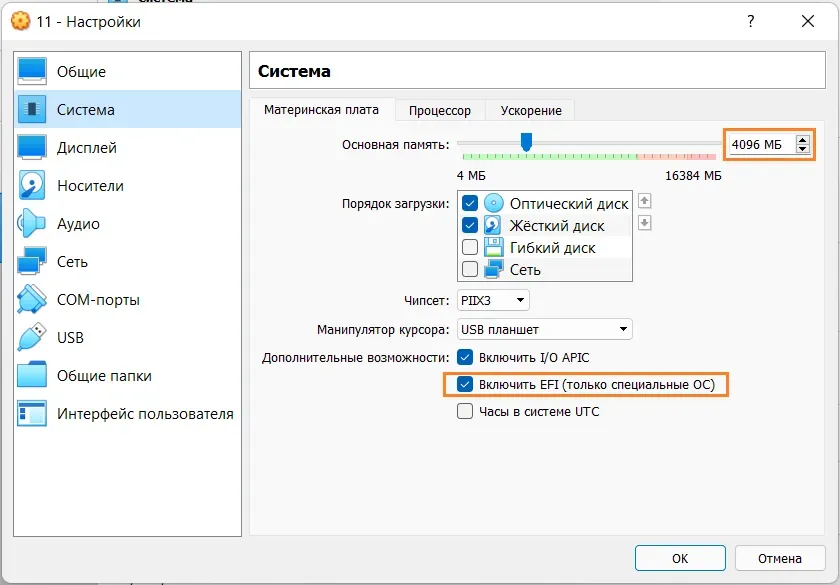Toggle Включить I/O APIC checkbox
The width and height of the screenshot is (840, 585).
[465, 357]
